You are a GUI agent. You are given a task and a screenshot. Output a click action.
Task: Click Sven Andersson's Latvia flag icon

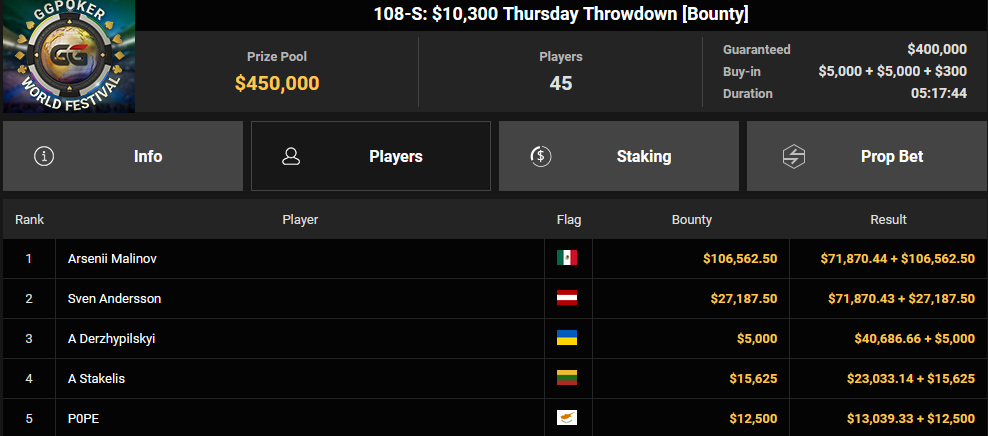[x=566, y=298]
